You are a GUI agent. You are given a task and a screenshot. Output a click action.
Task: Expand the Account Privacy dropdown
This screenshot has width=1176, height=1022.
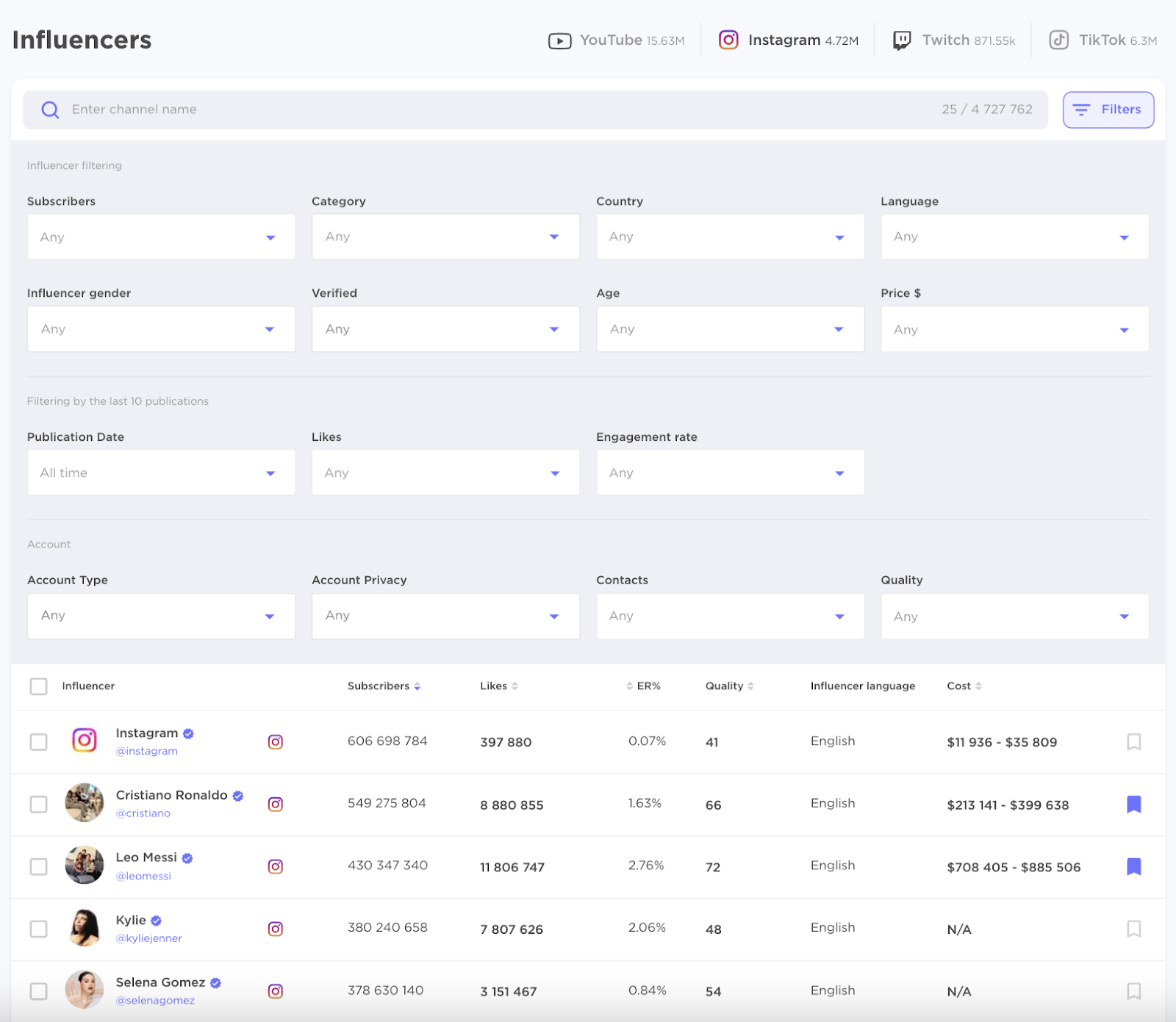445,616
